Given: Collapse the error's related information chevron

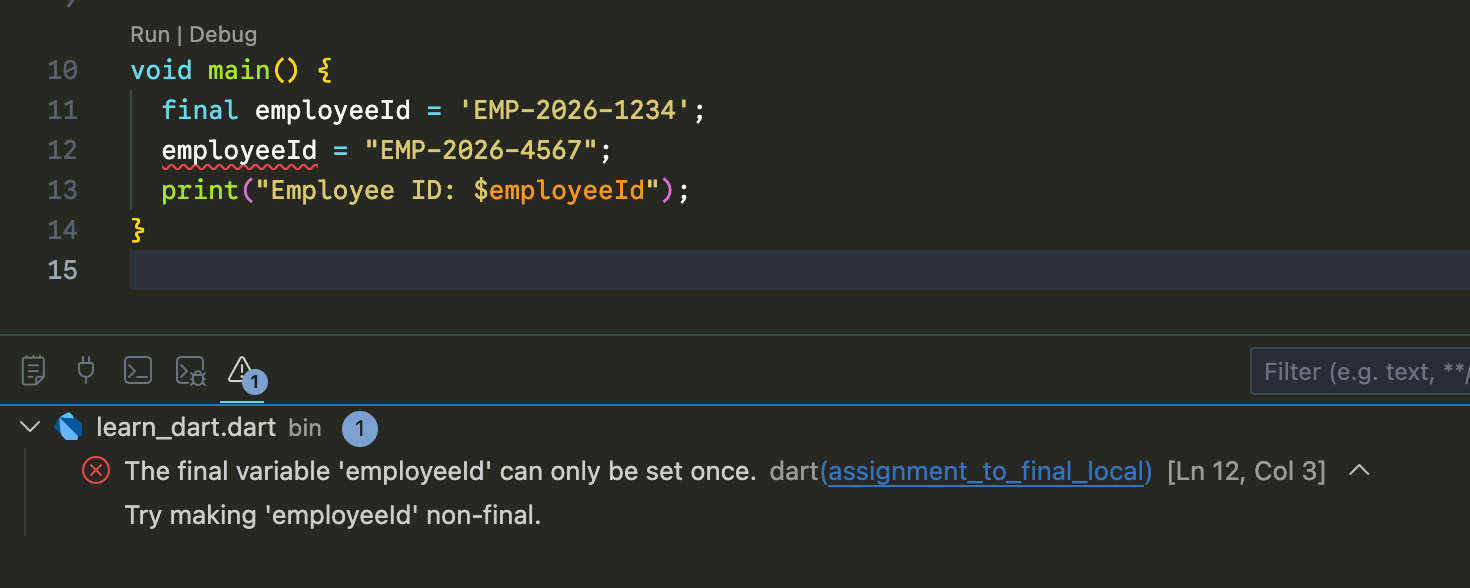Looking at the screenshot, I should pos(1359,471).
